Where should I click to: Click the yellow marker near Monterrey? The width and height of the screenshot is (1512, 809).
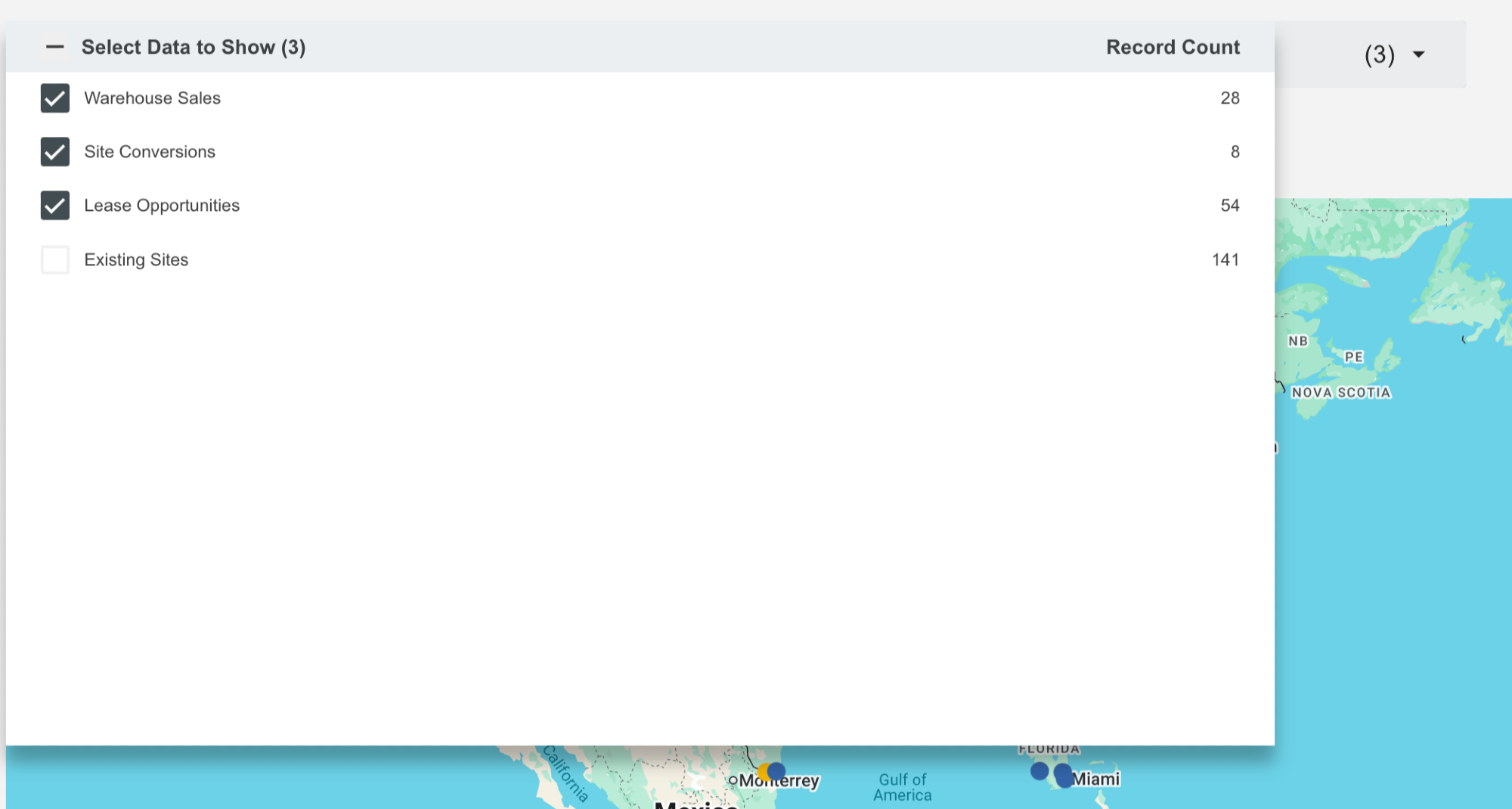(764, 773)
